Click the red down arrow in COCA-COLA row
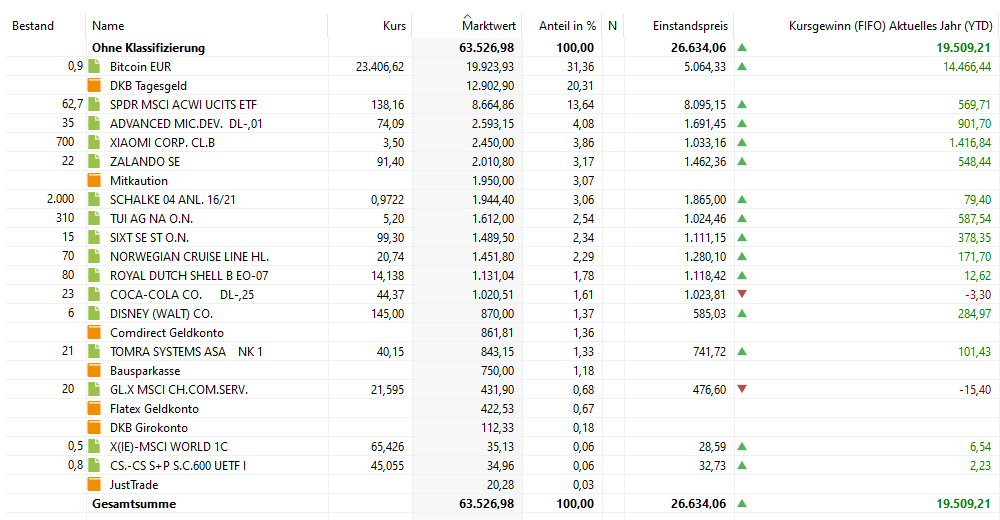1000x520 pixels. (742, 294)
